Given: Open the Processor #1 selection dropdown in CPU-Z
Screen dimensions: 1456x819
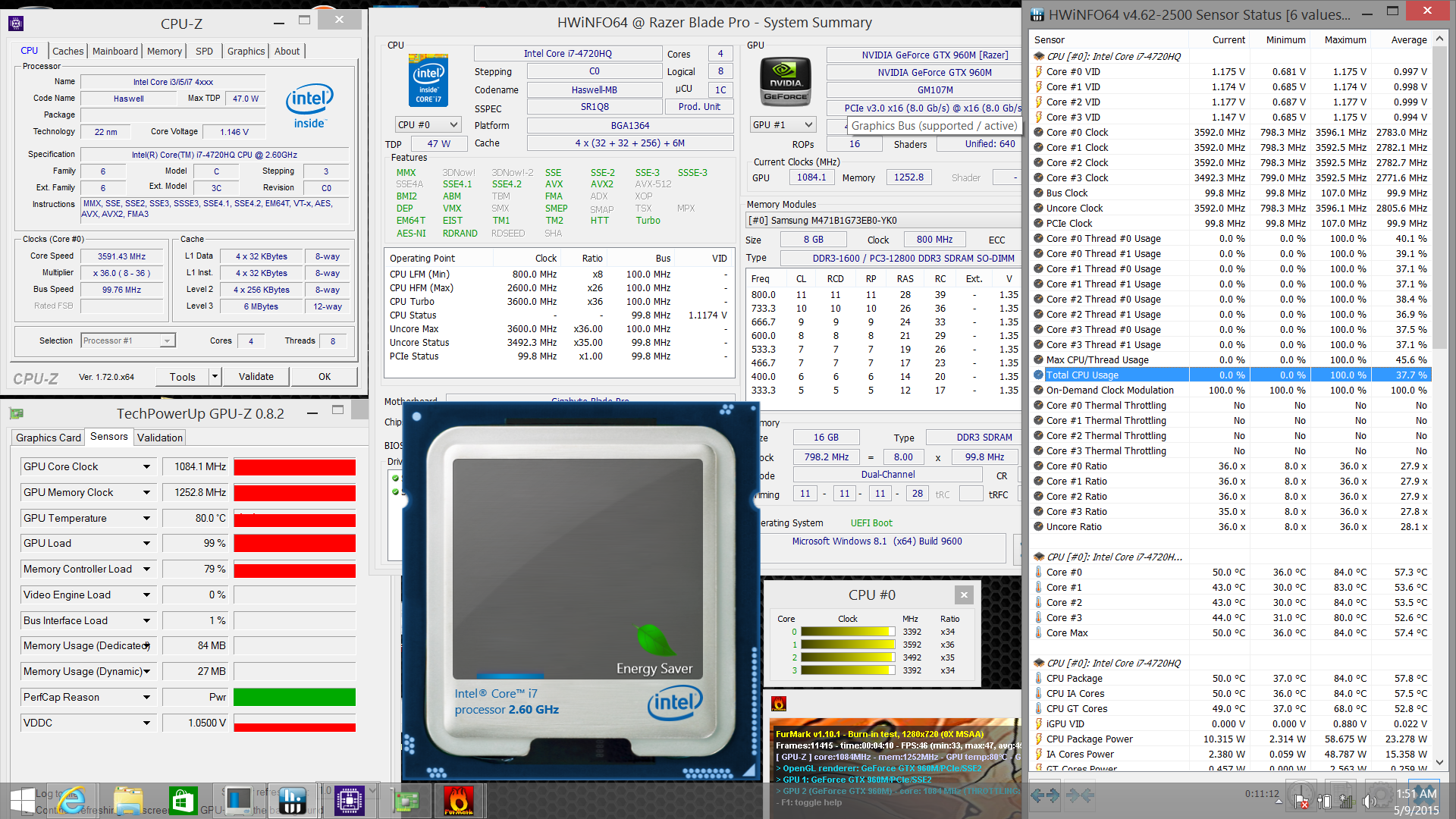Looking at the screenshot, I should [x=128, y=340].
